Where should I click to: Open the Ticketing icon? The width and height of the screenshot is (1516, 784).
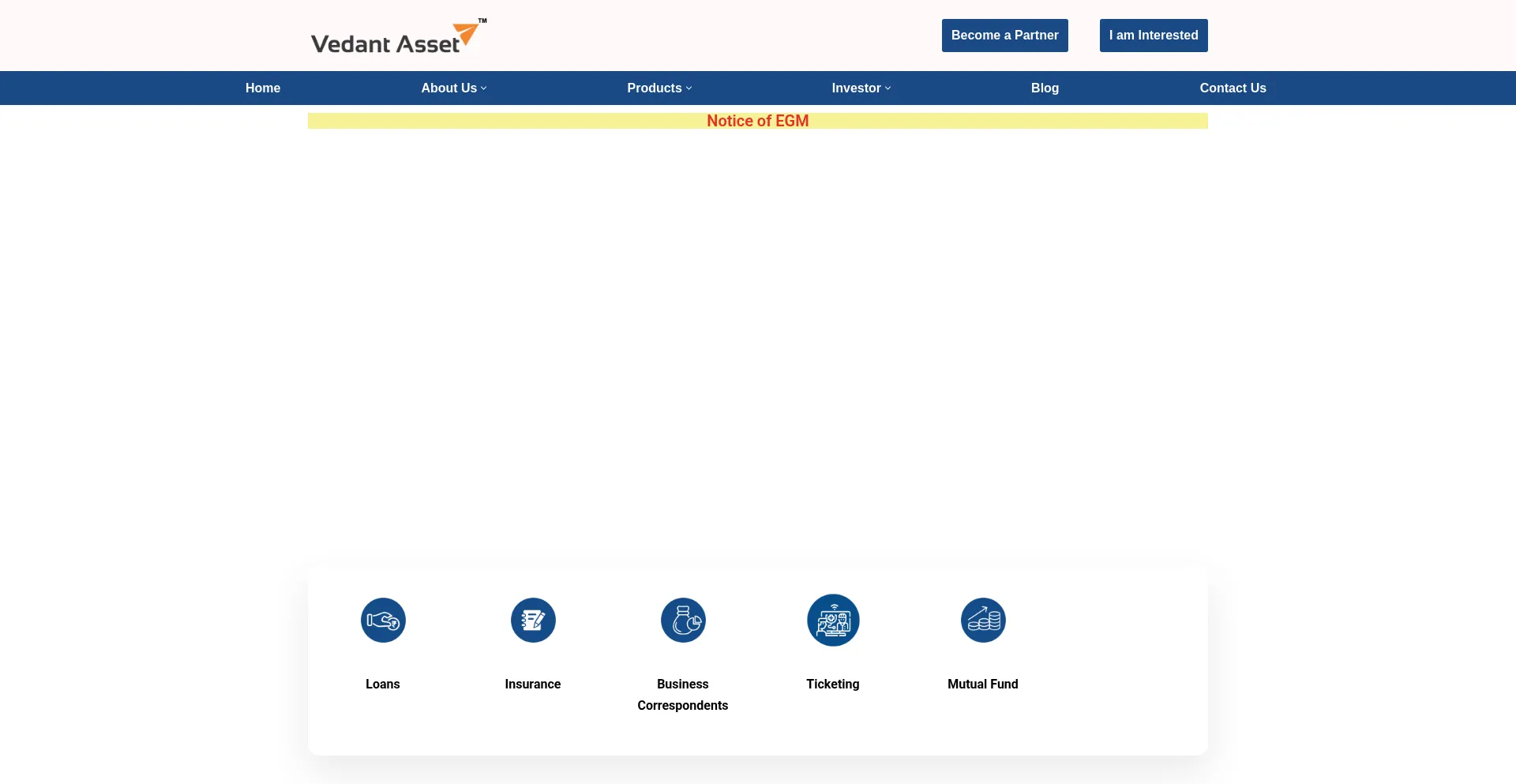click(833, 620)
